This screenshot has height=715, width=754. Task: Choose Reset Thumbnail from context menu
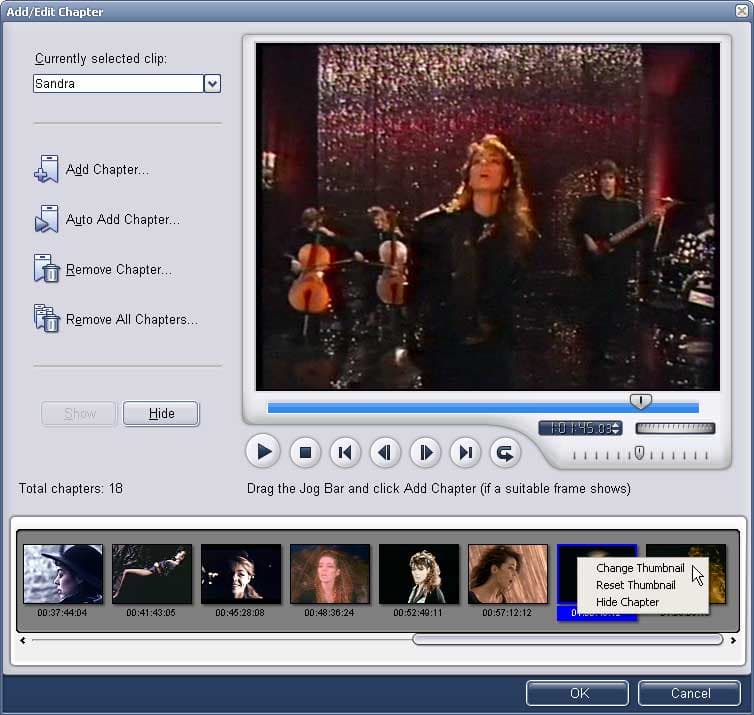(x=636, y=585)
